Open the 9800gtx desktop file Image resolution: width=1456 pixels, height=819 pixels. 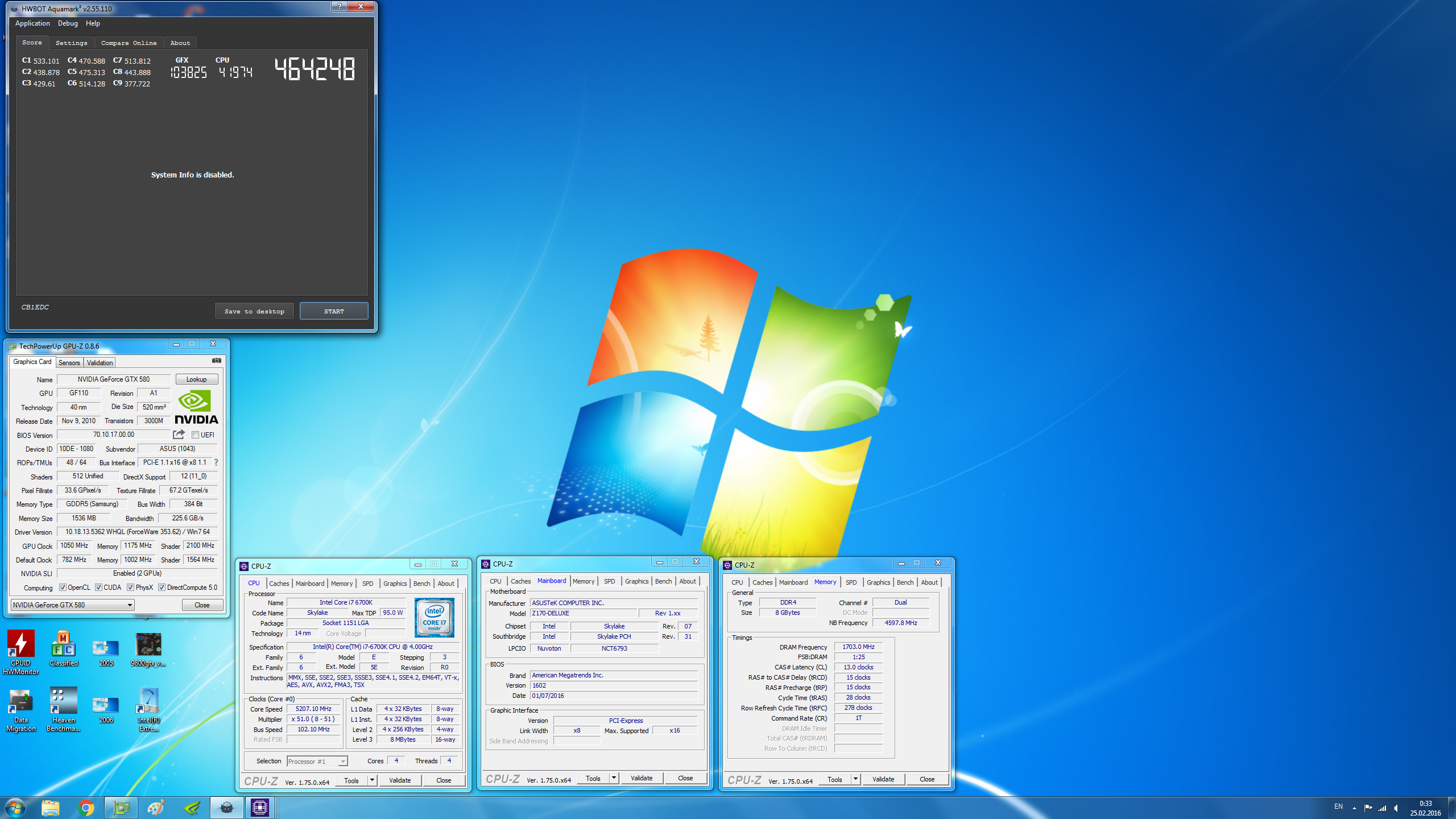[148, 650]
